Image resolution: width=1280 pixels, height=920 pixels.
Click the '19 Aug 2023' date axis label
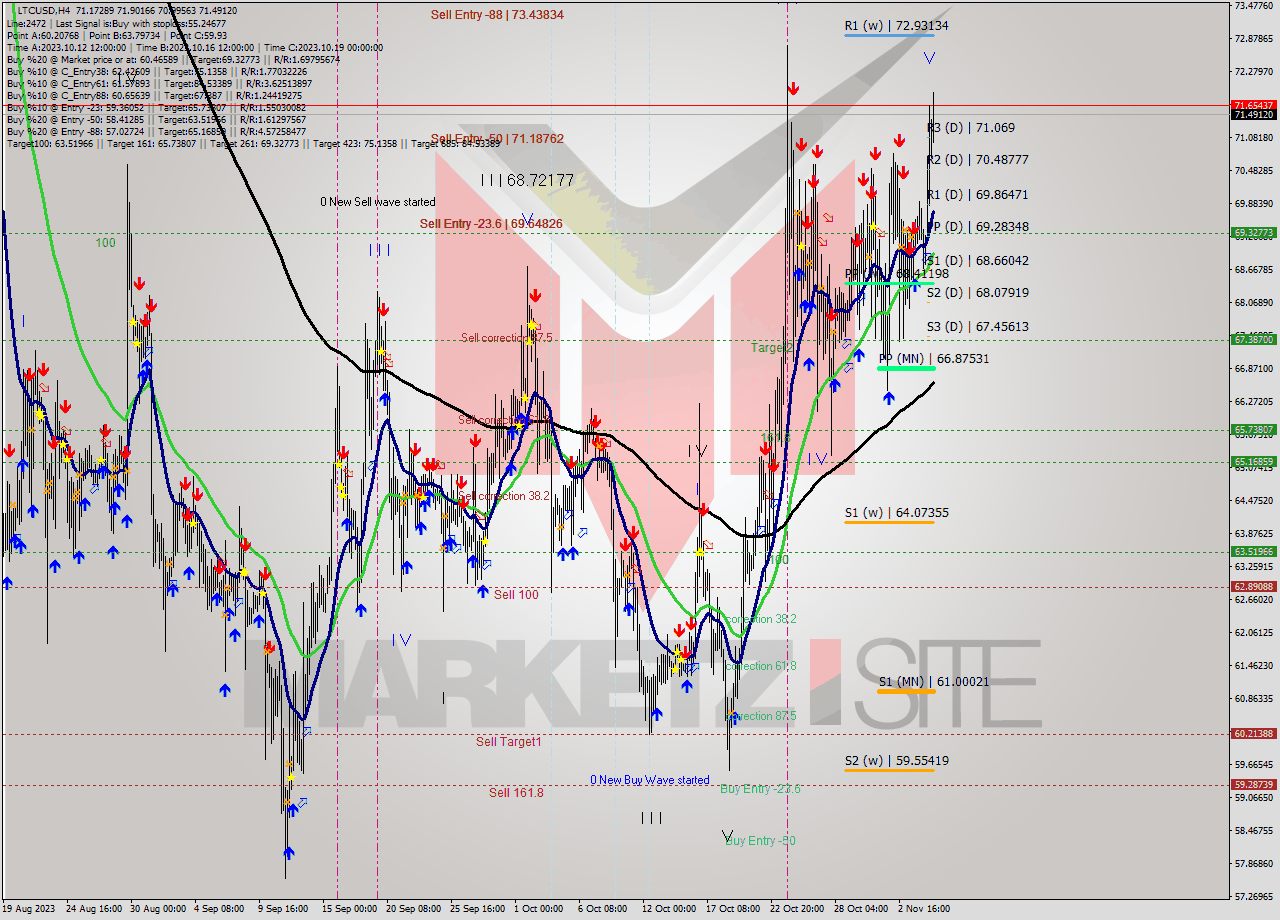30,909
